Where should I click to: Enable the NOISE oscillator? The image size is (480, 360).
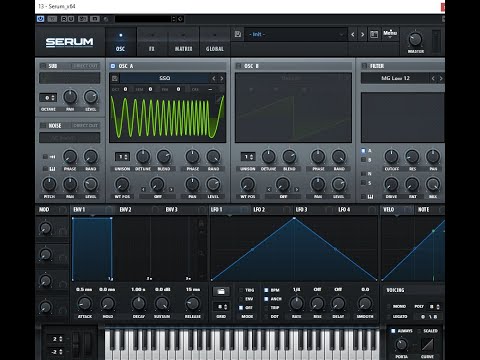point(43,126)
